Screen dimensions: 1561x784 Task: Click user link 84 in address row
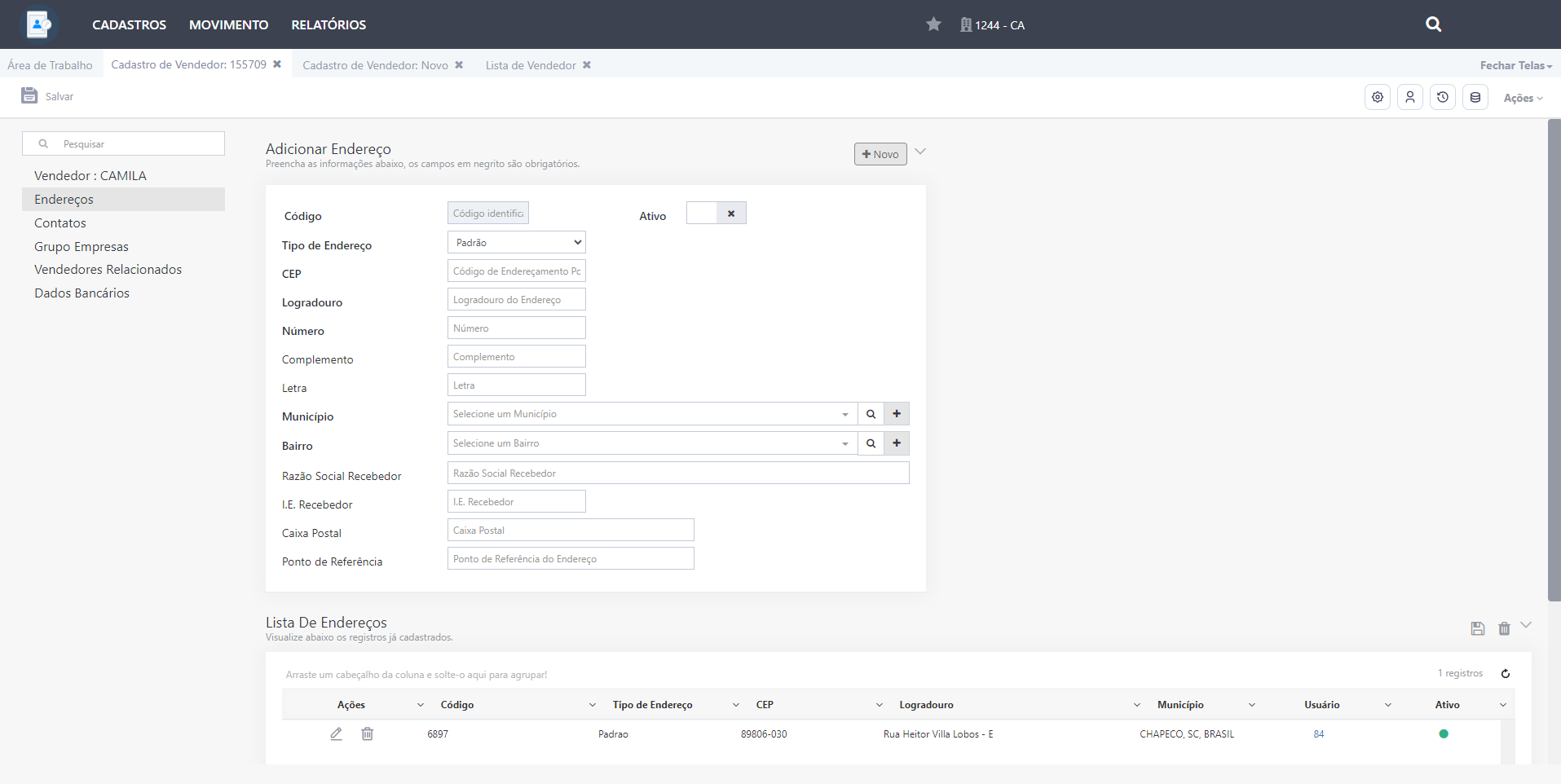click(x=1319, y=734)
